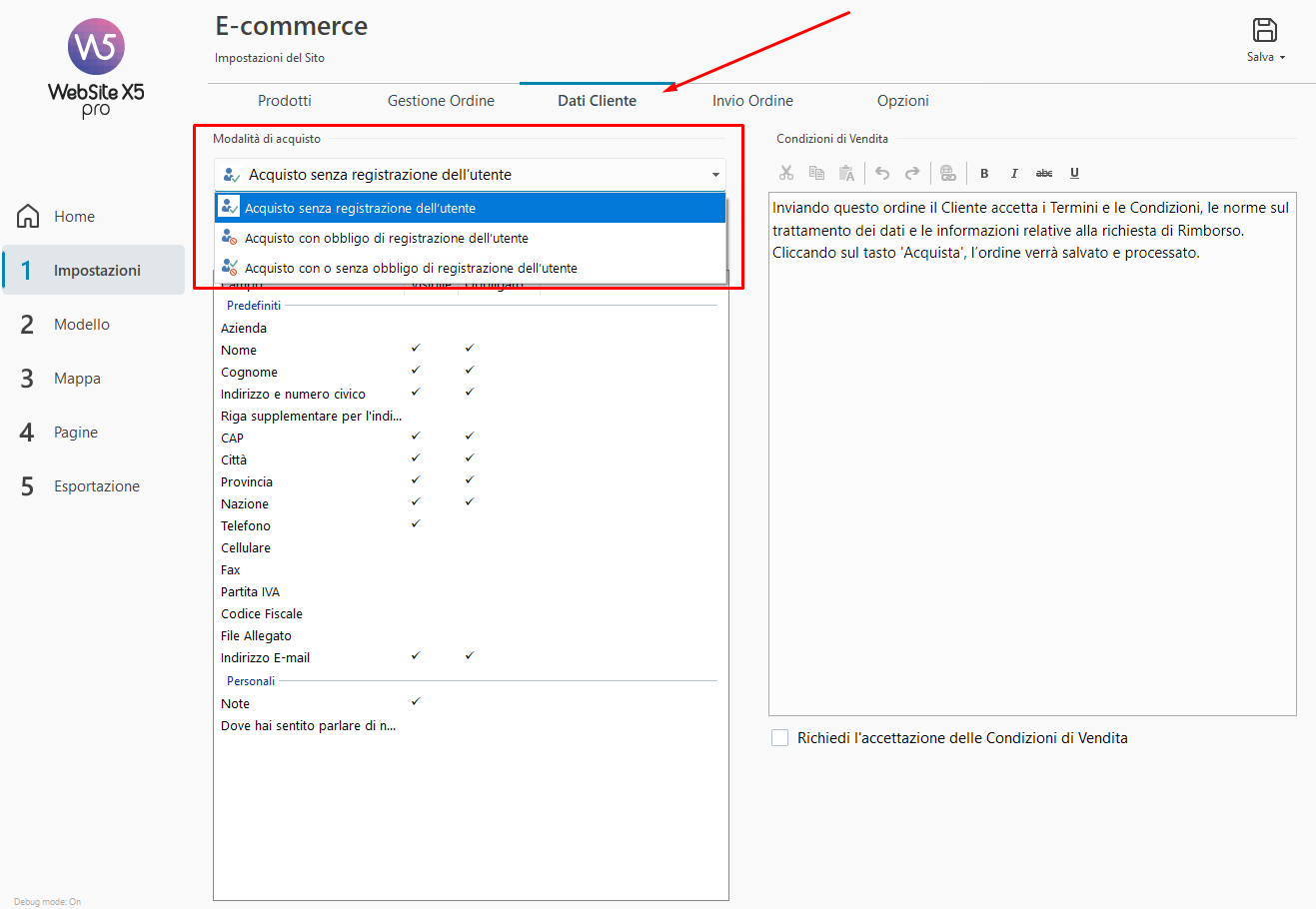1316x909 pixels.
Task: Toggle the Visibile checkmark for Telefono
Action: (416, 524)
